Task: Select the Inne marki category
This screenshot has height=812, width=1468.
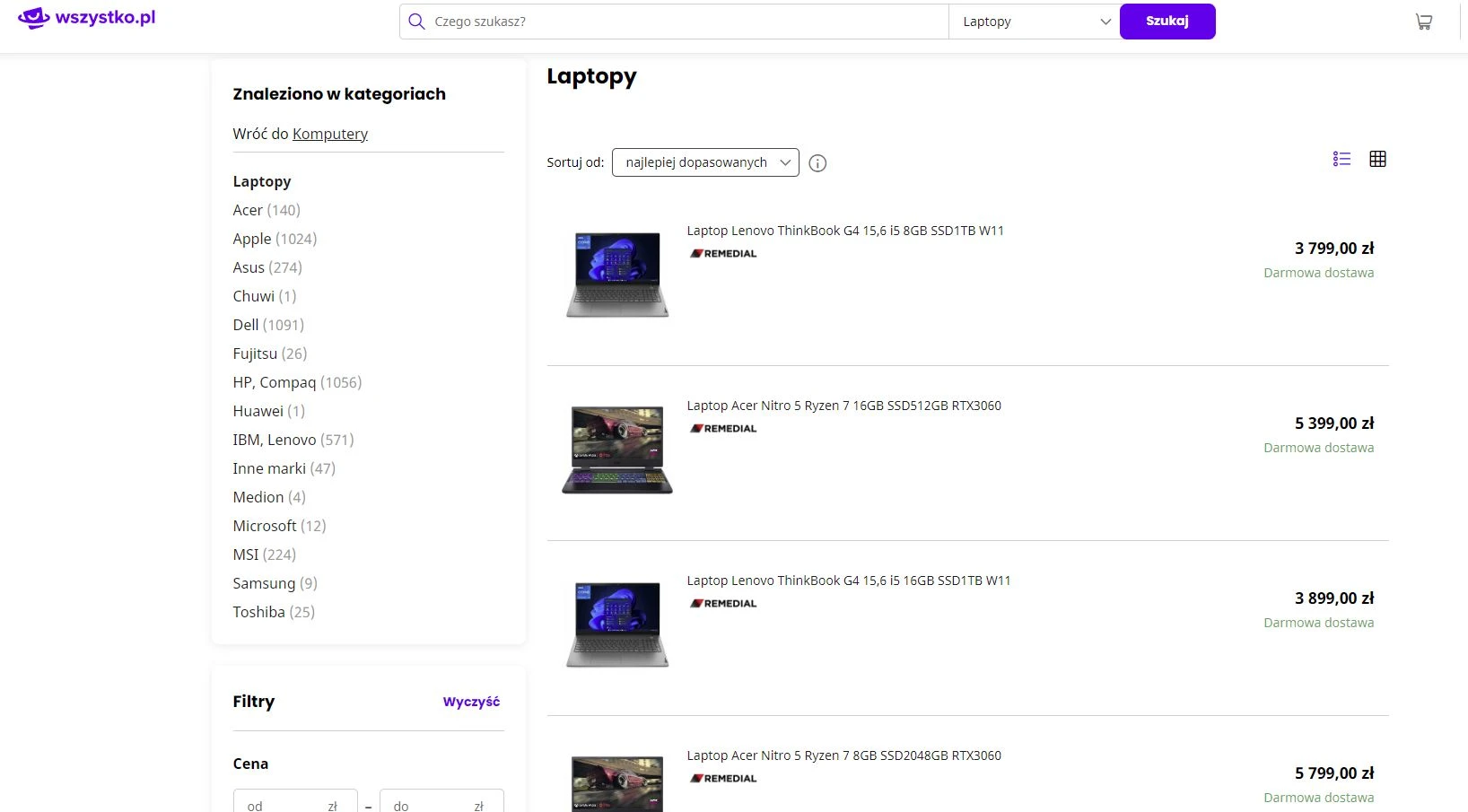Action: 284,468
